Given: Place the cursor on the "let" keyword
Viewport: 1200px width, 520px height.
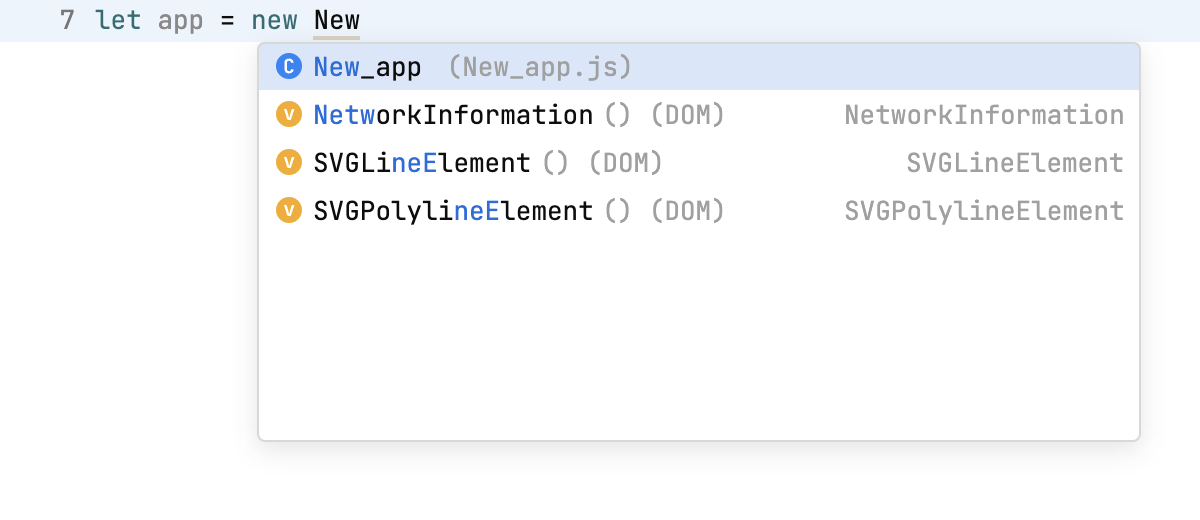Looking at the screenshot, I should tap(118, 20).
